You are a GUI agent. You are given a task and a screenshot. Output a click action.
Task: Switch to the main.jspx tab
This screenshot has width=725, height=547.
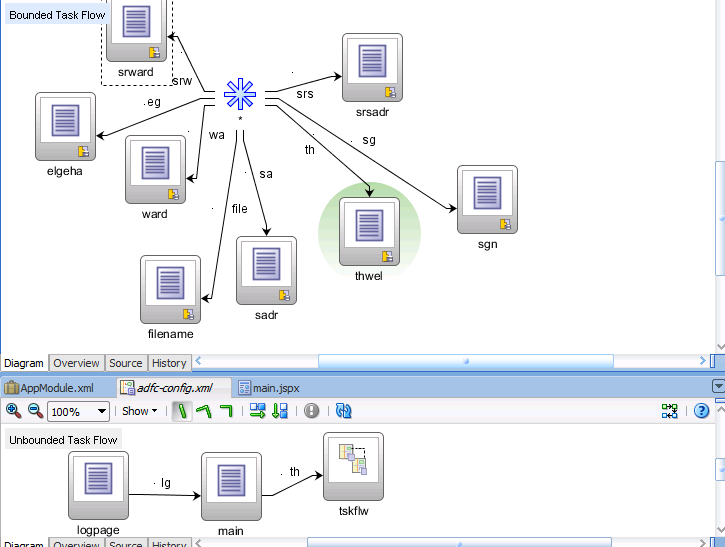(x=268, y=388)
